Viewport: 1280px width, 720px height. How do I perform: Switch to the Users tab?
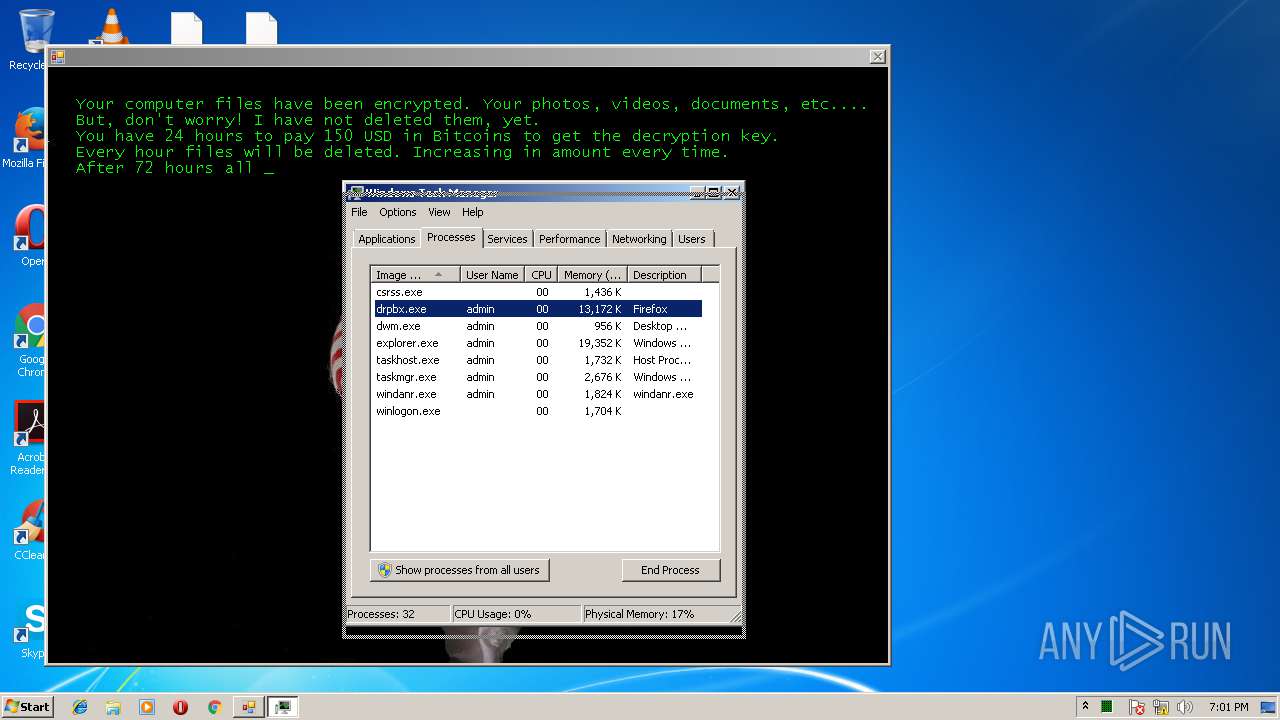point(691,239)
